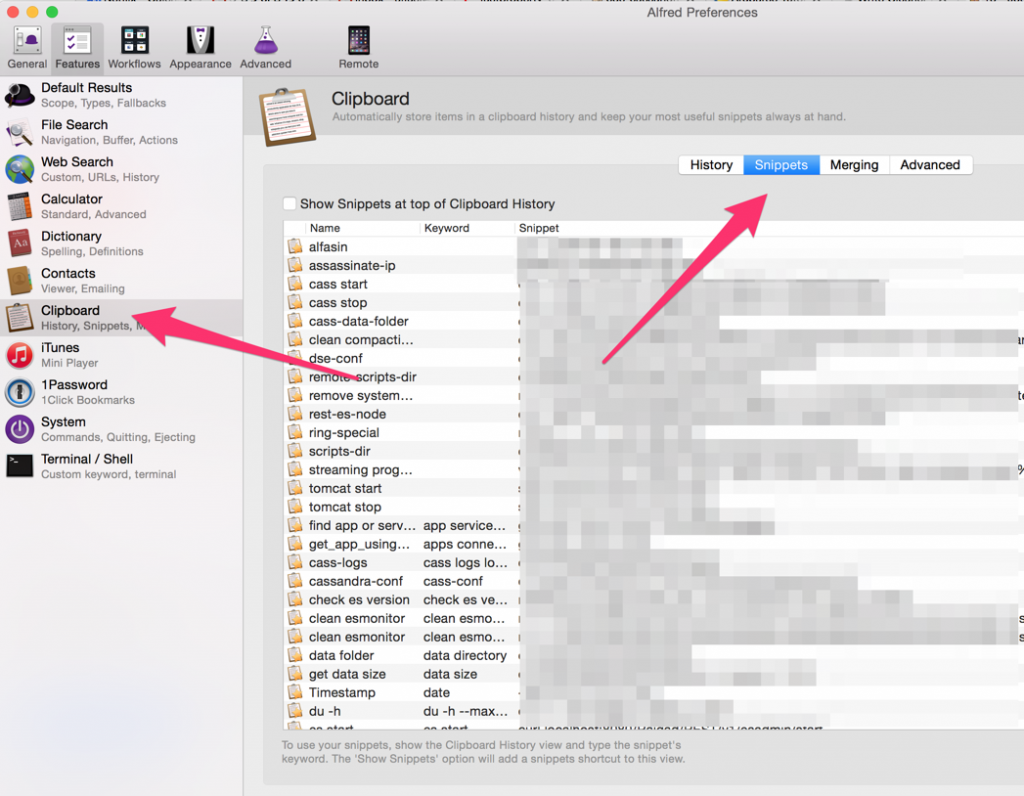The height and width of the screenshot is (796, 1024).
Task: Switch to the Merging tab
Action: tap(854, 165)
